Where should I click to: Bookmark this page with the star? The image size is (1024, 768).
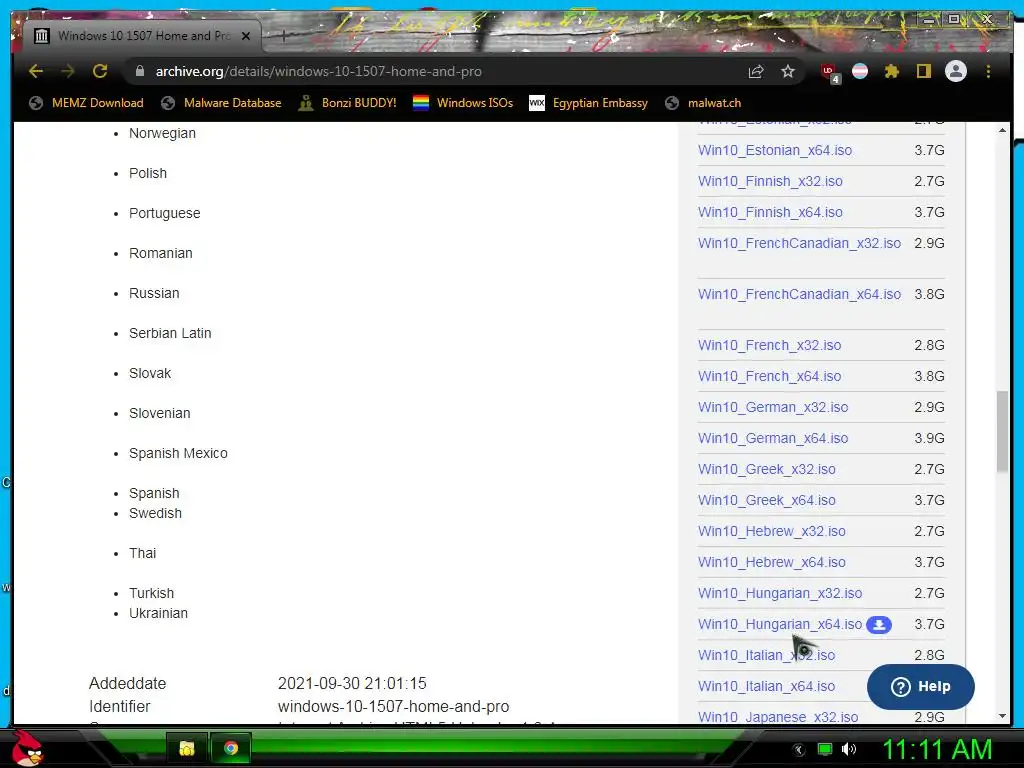[788, 71]
